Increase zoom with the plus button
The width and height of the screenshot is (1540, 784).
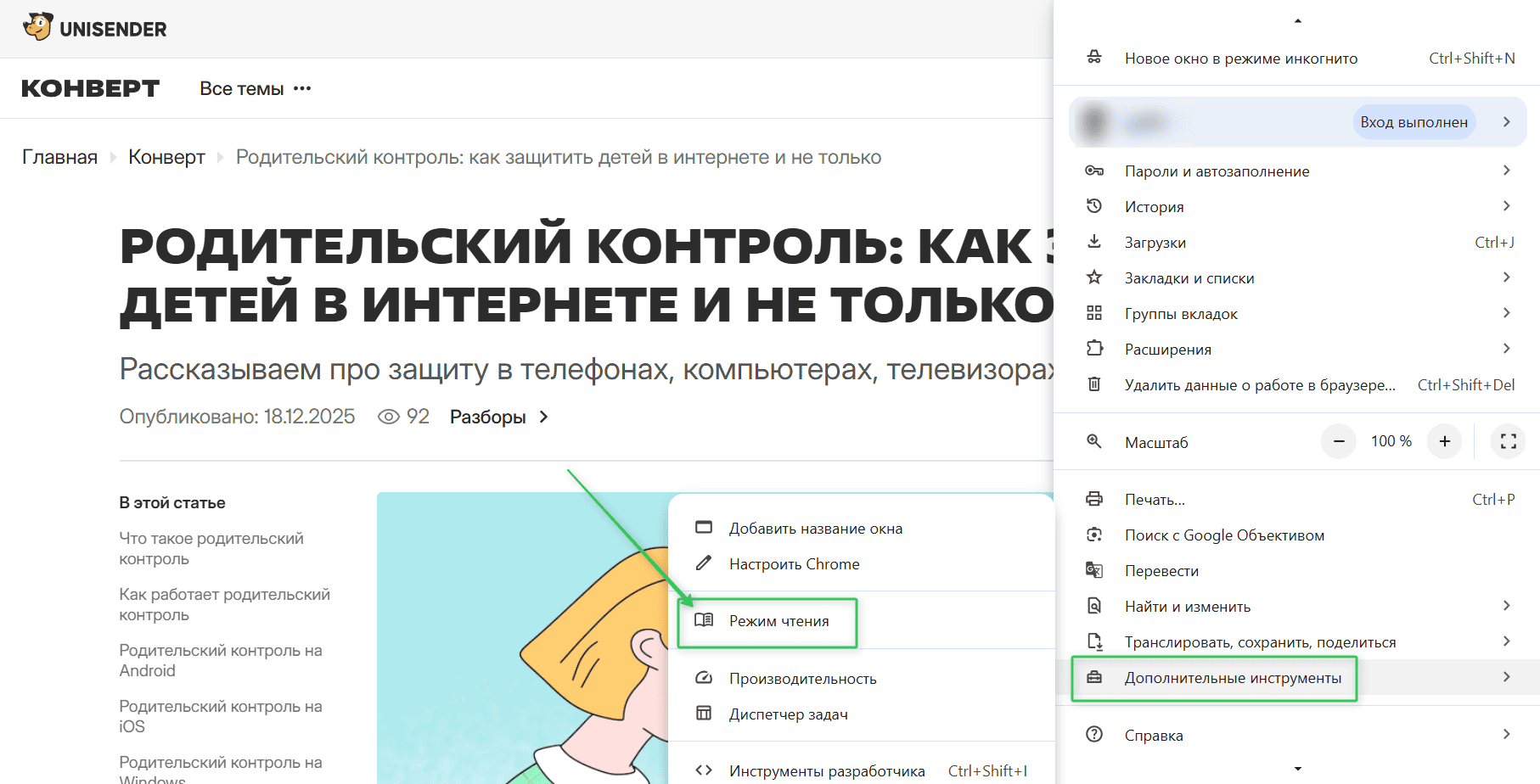[x=1444, y=441]
